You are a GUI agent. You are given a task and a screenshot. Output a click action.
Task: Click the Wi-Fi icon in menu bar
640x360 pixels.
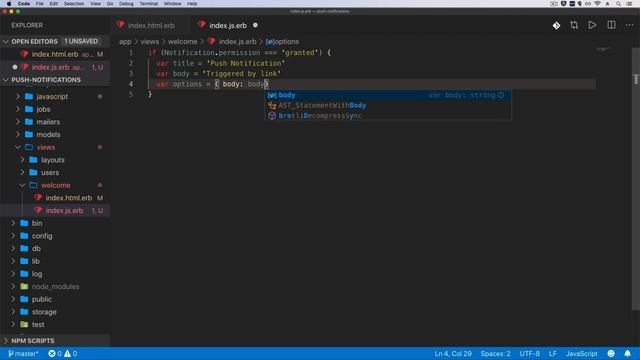tap(598, 4)
